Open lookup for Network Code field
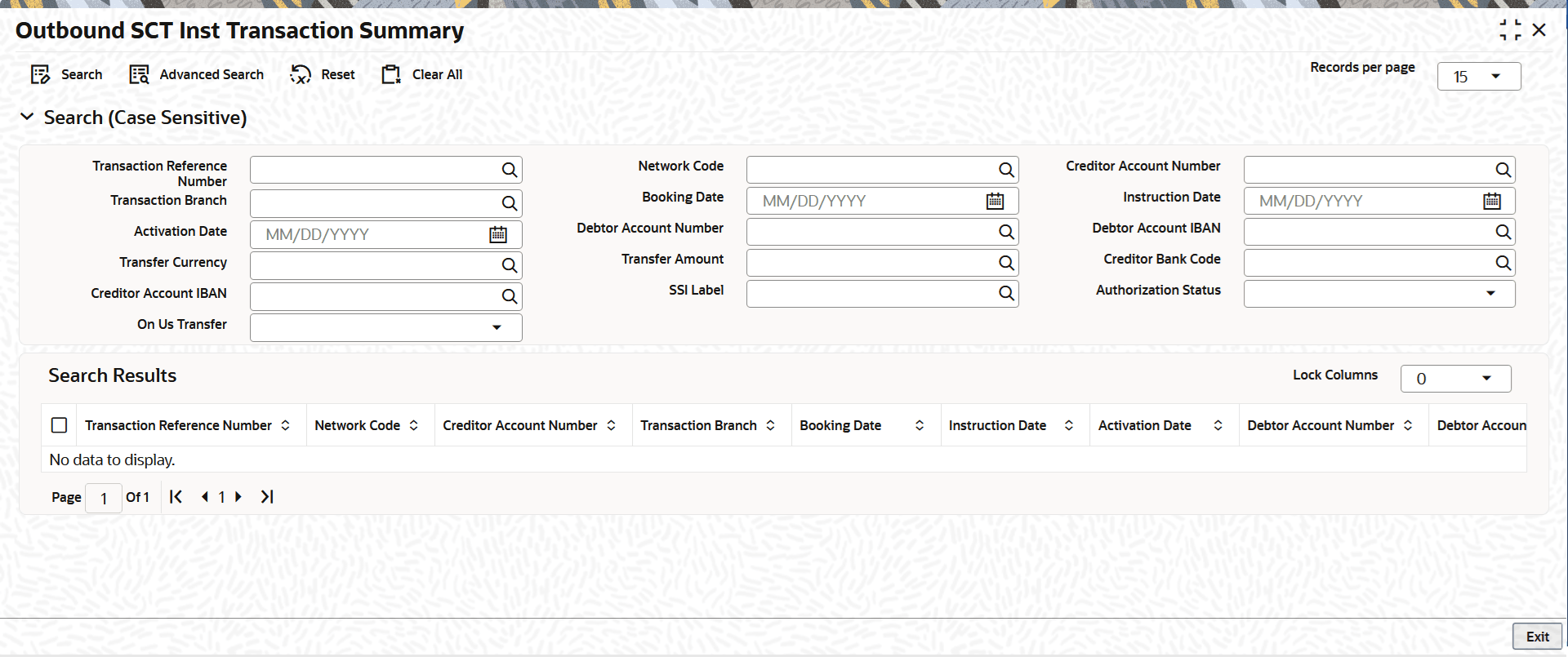 click(x=1006, y=170)
